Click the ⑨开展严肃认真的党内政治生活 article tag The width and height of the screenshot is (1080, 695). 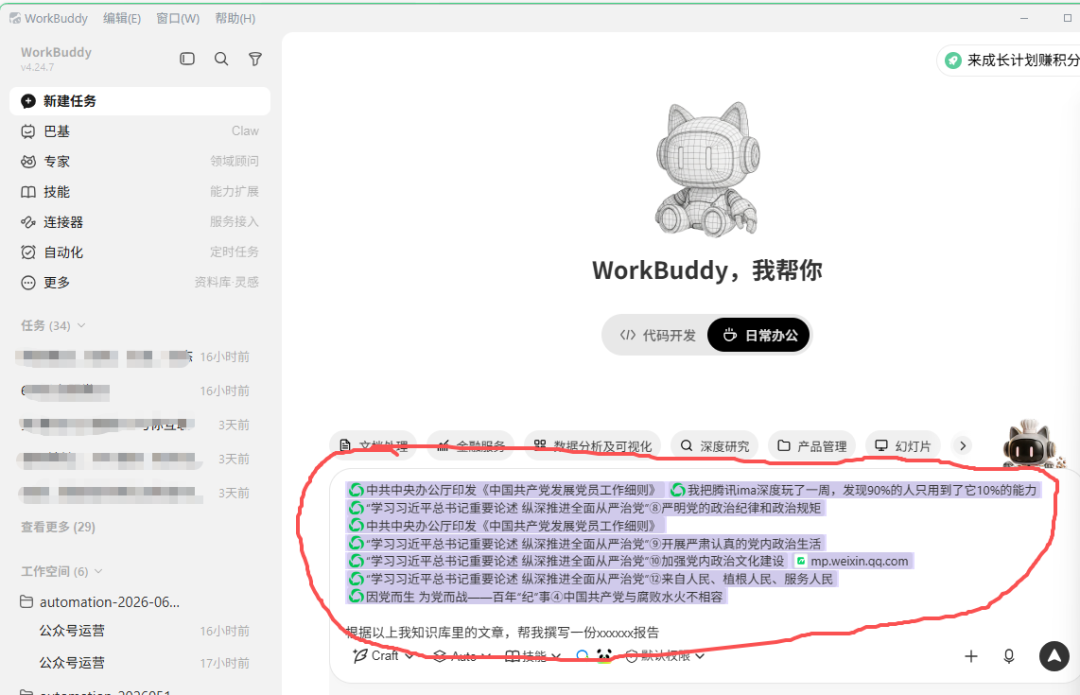click(x=585, y=543)
